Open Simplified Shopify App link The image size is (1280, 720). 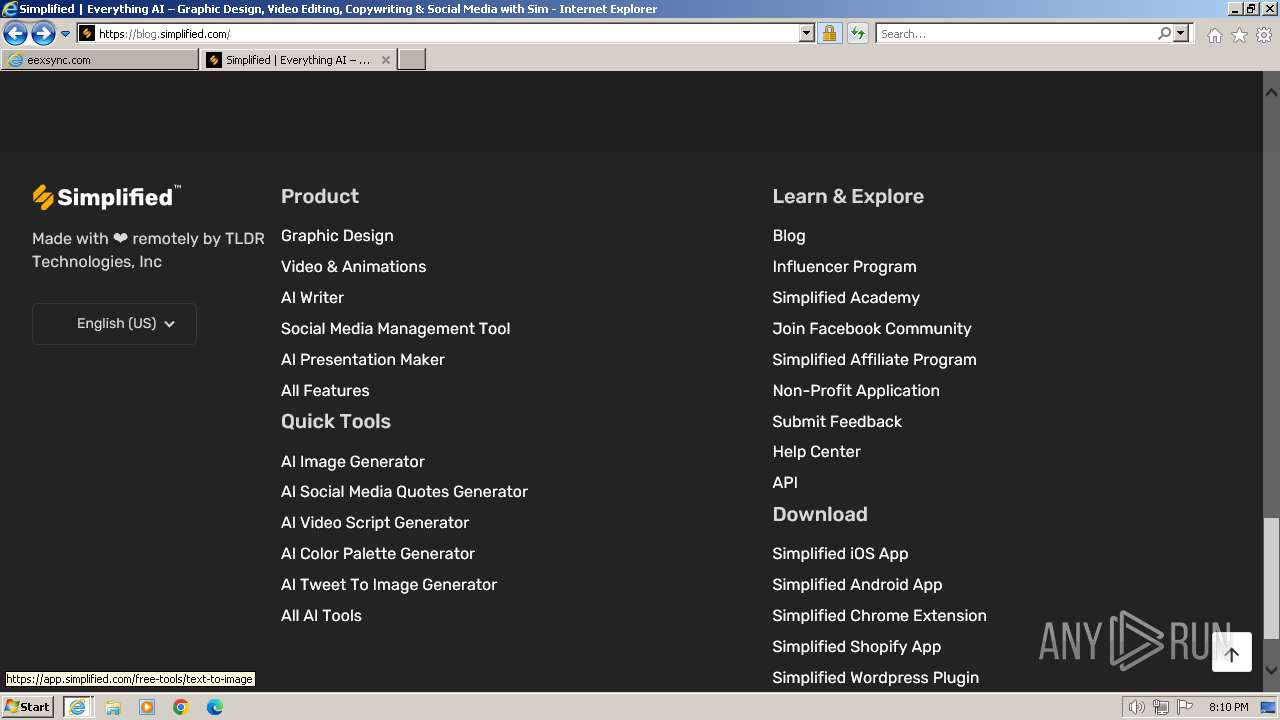[857, 647]
